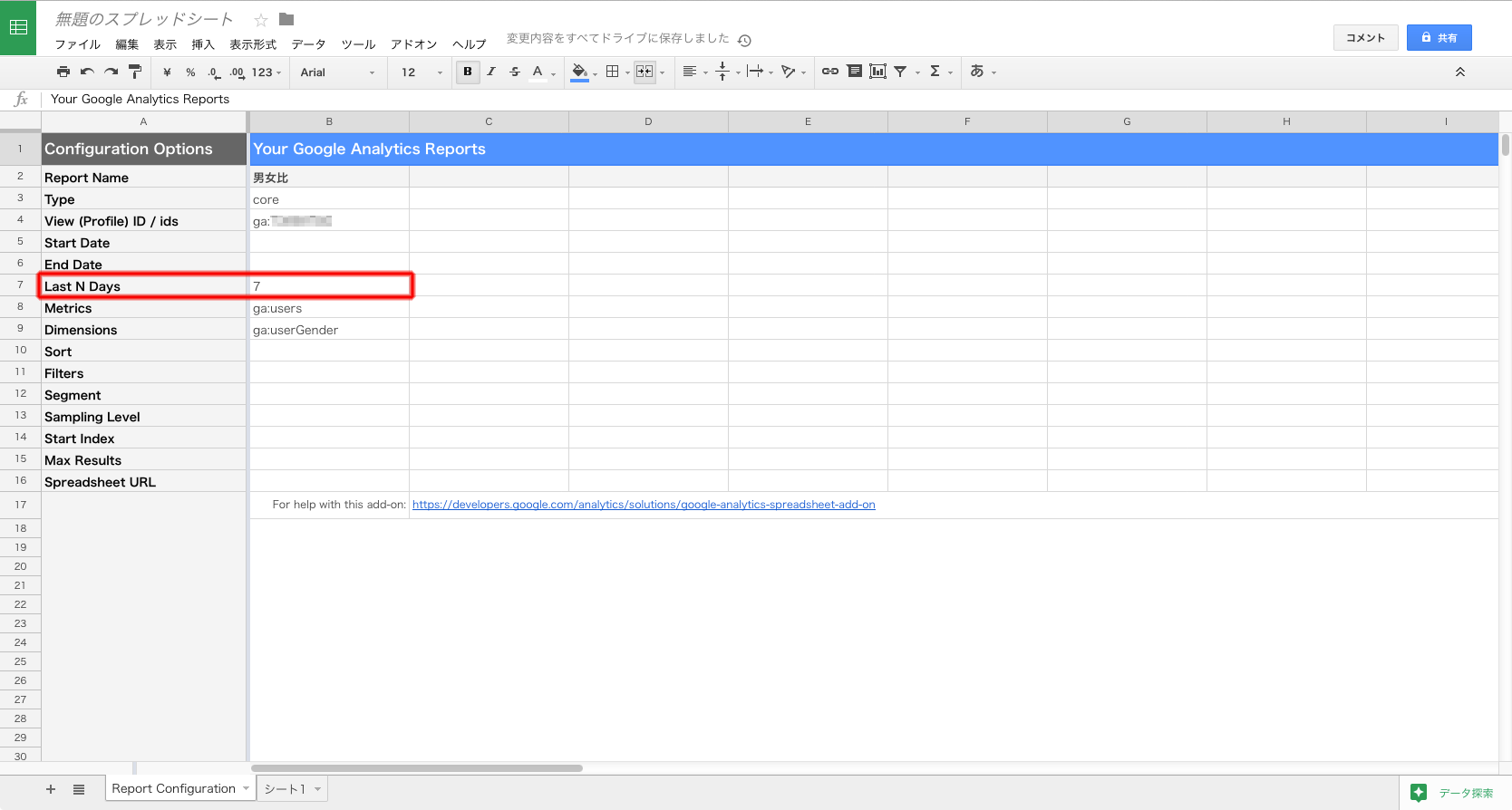Click the データ探索 explore button
Image resolution: width=1512 pixels, height=810 pixels.
1455,793
